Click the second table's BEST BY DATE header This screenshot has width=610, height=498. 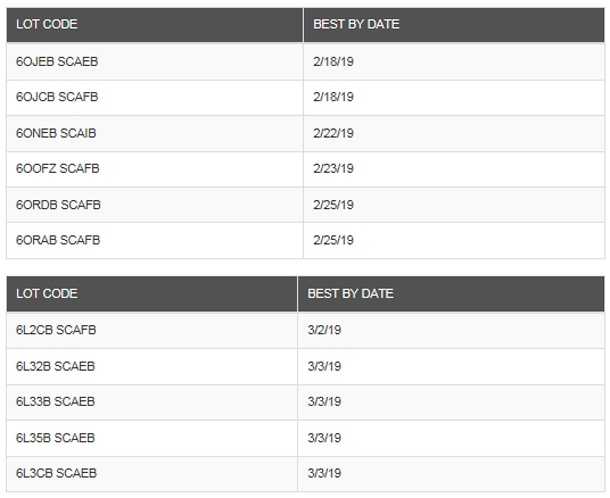[x=350, y=294]
